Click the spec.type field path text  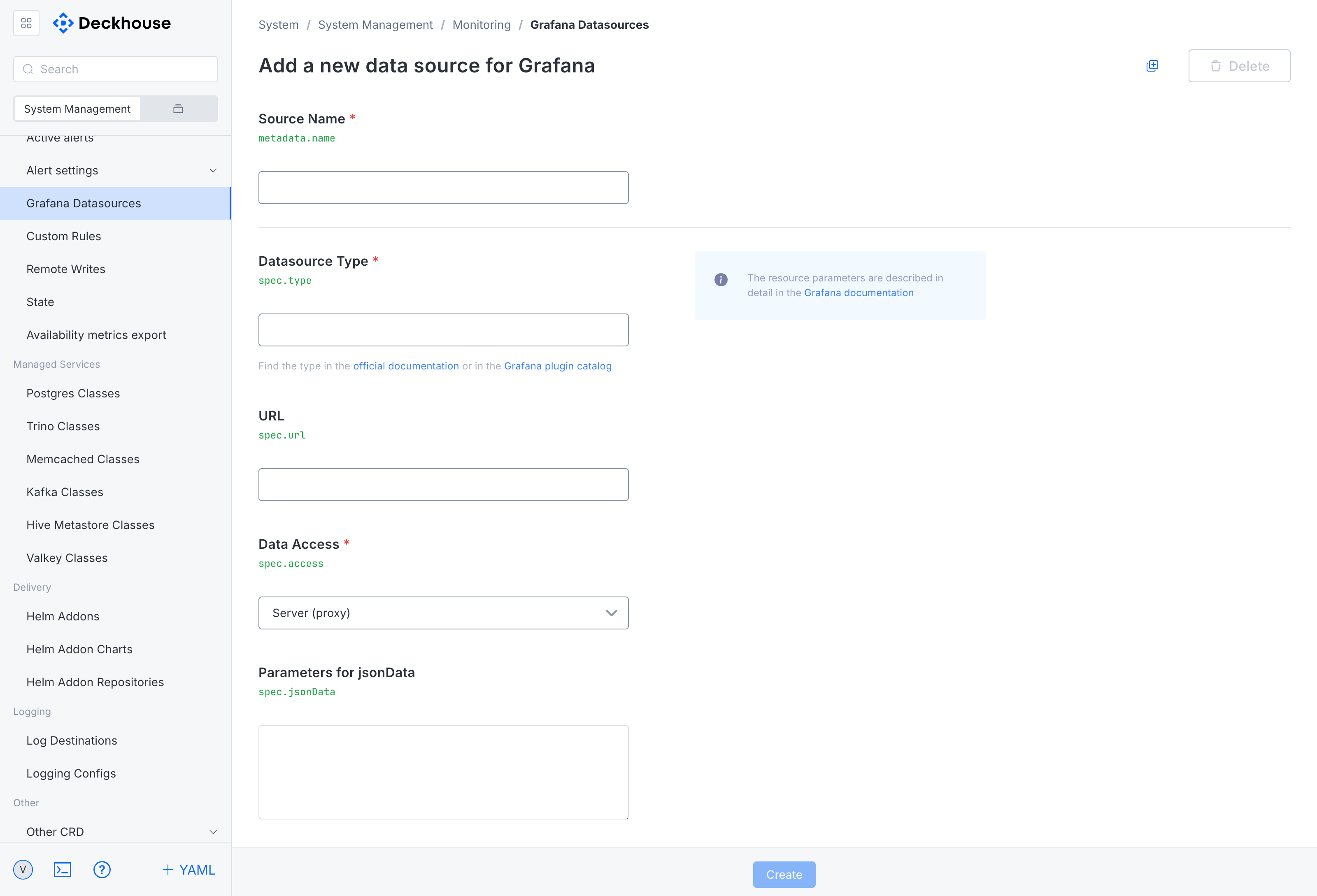coord(285,280)
